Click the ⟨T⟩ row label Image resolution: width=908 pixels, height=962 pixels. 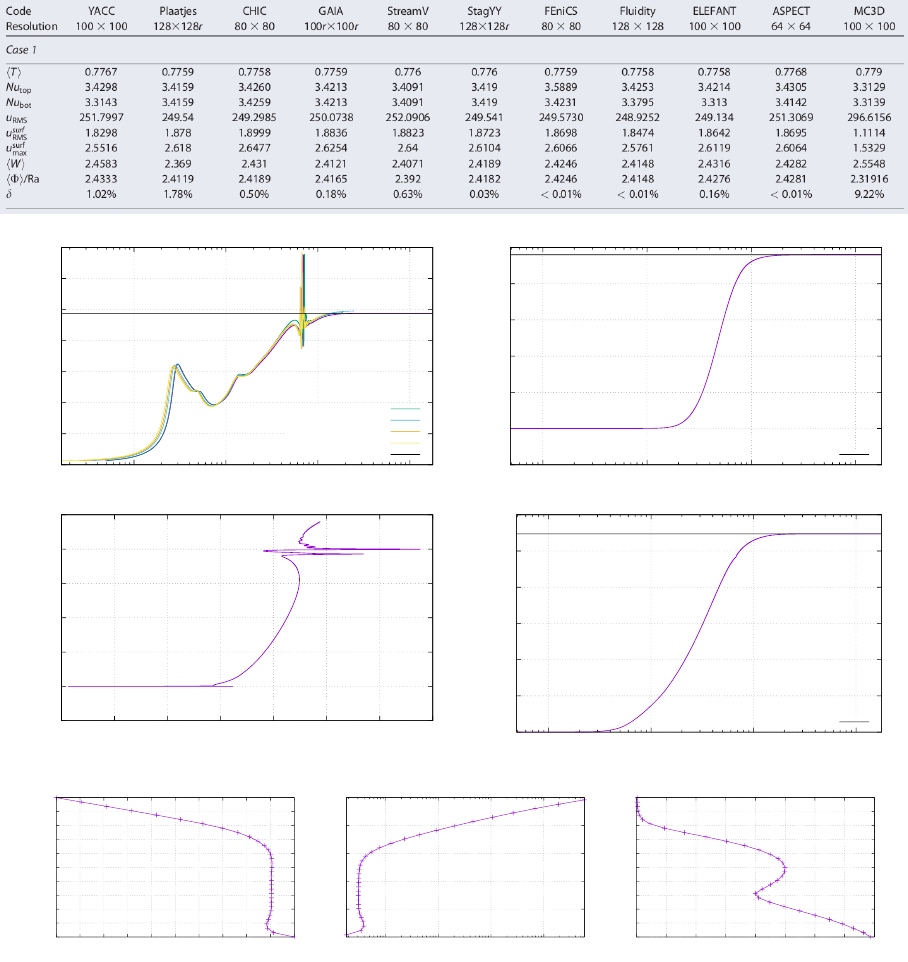(13, 72)
